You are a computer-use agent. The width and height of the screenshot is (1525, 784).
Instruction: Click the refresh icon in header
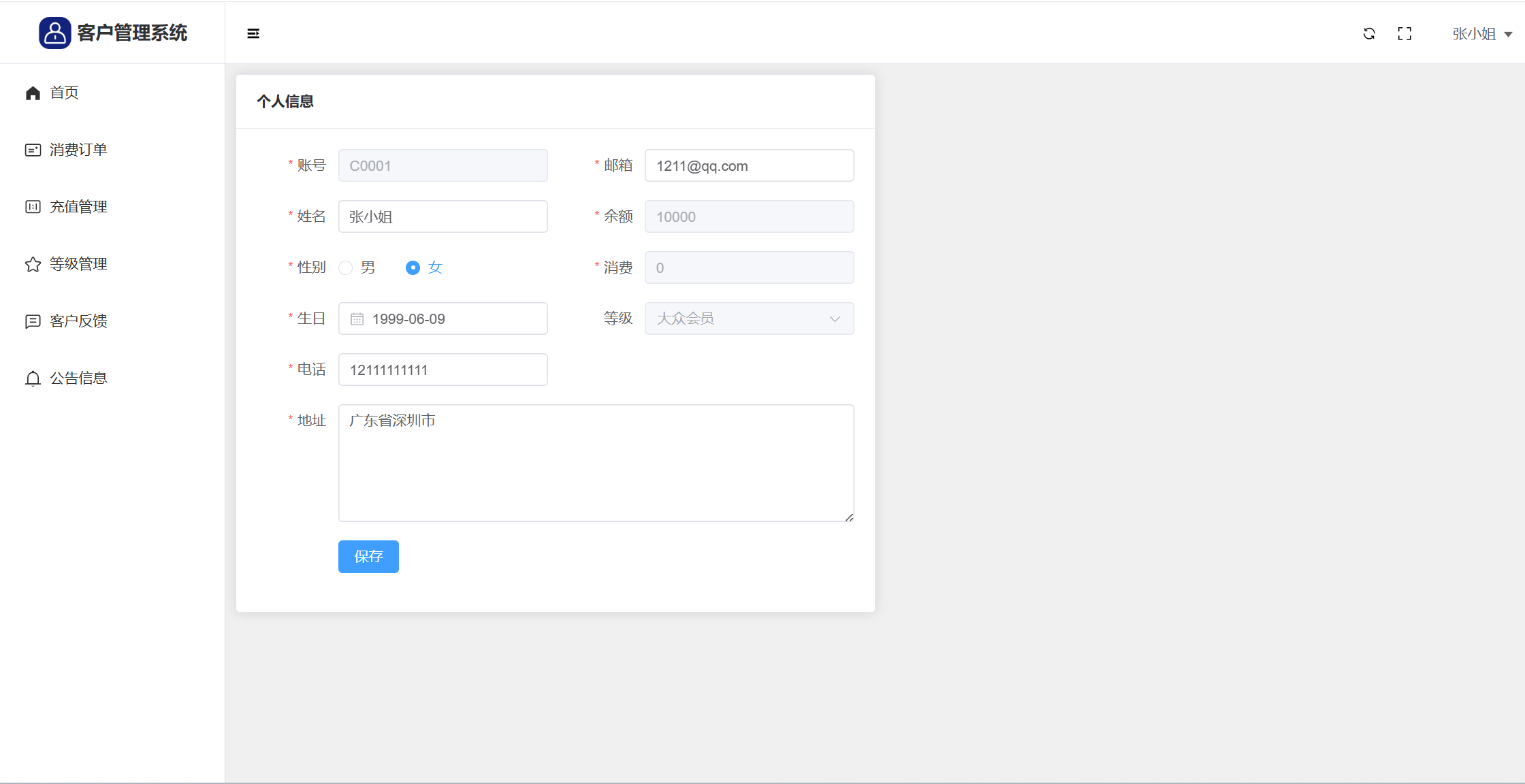(x=1369, y=33)
